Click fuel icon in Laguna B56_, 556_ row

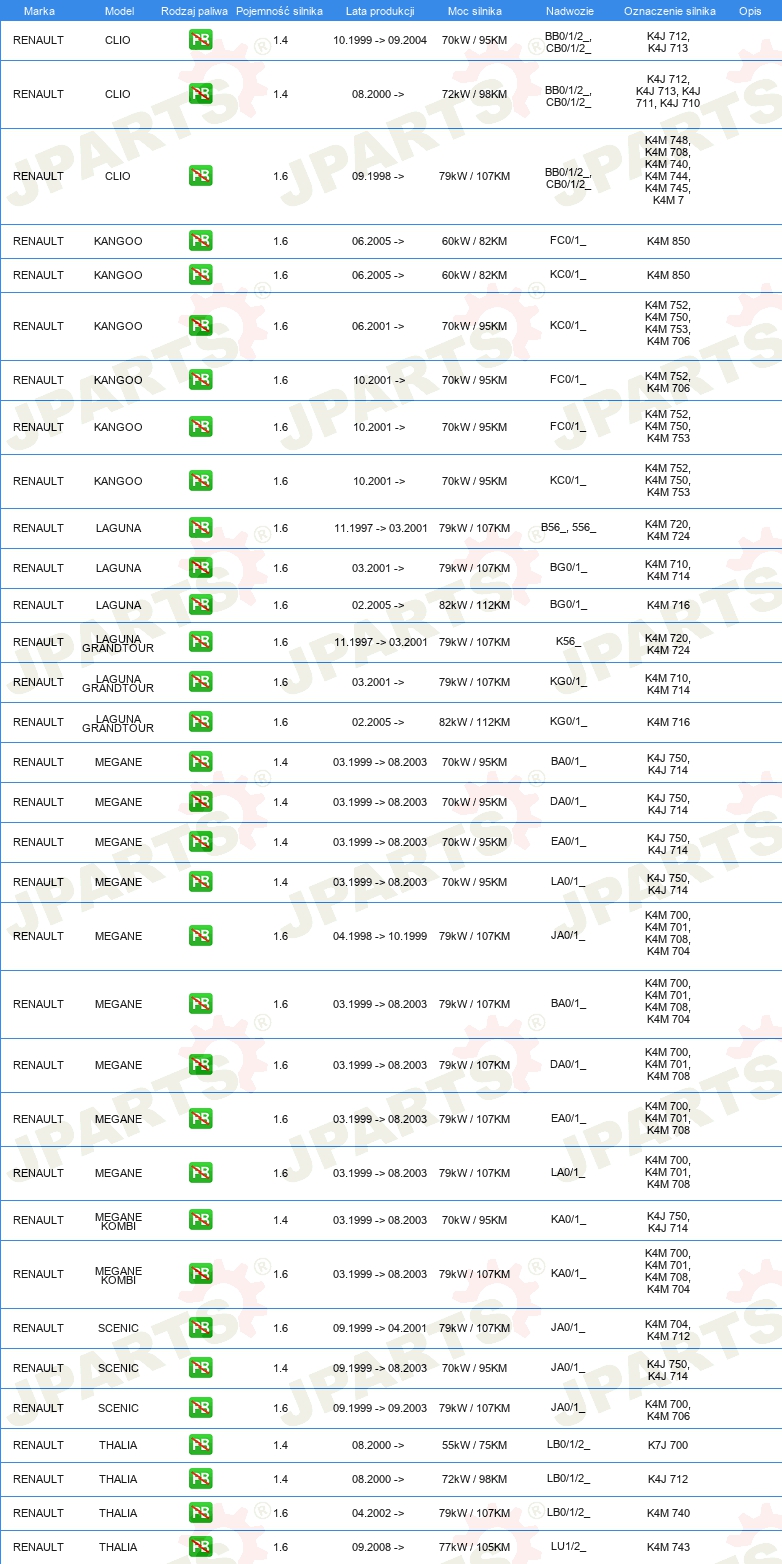200,528
